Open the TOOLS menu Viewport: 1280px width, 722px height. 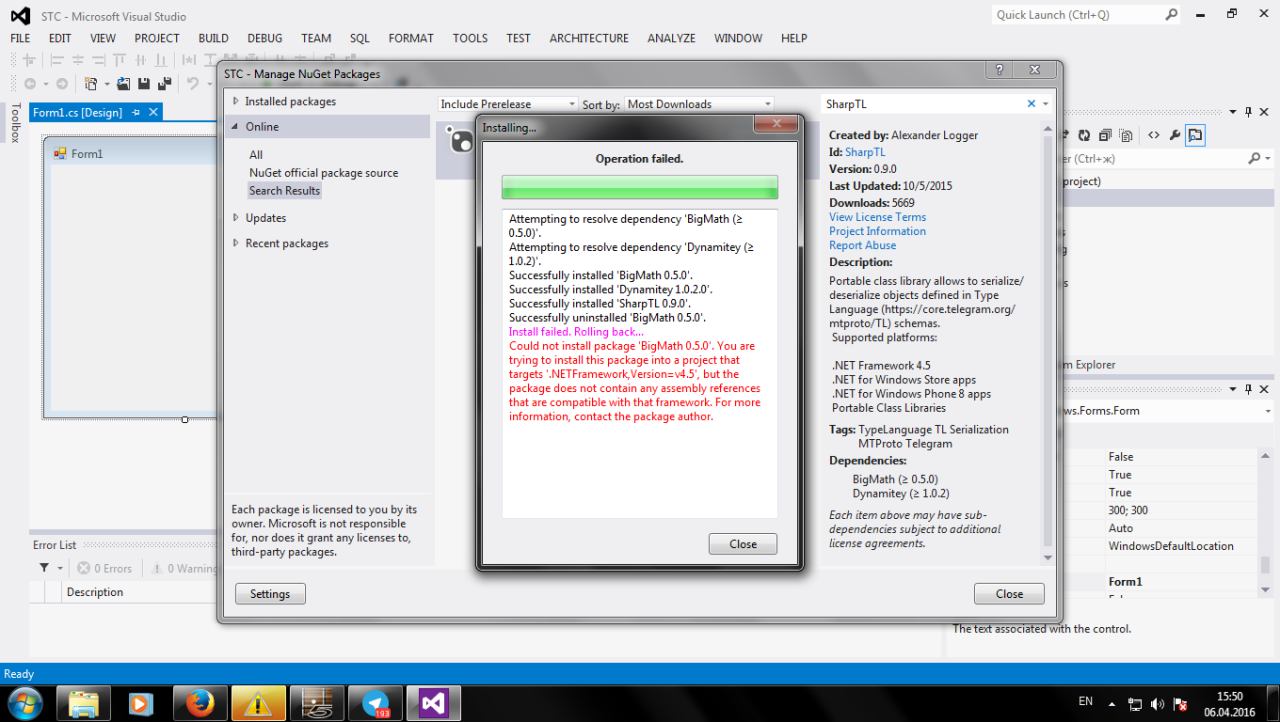(470, 38)
